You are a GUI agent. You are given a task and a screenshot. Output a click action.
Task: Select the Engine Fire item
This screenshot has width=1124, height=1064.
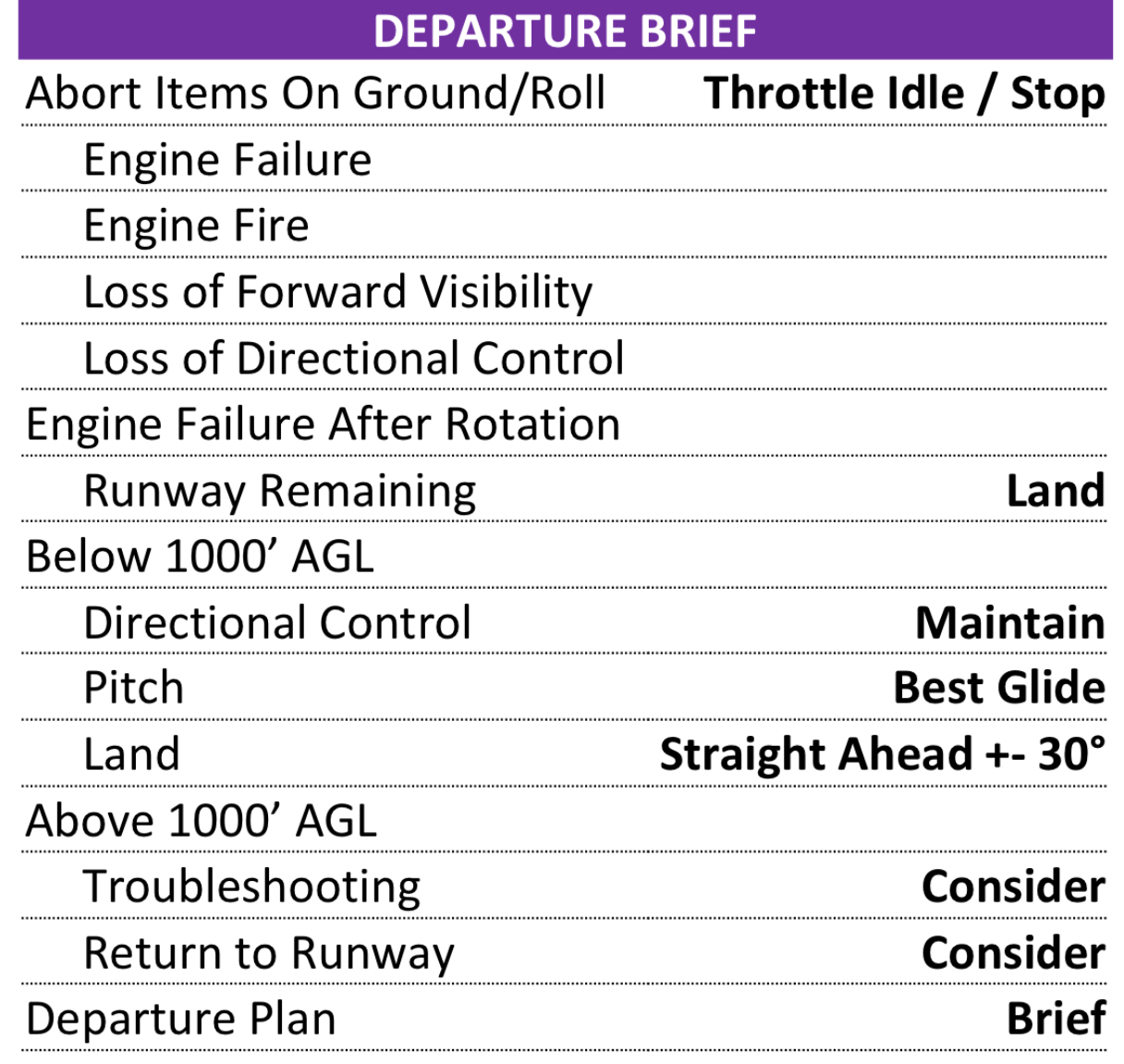(196, 226)
